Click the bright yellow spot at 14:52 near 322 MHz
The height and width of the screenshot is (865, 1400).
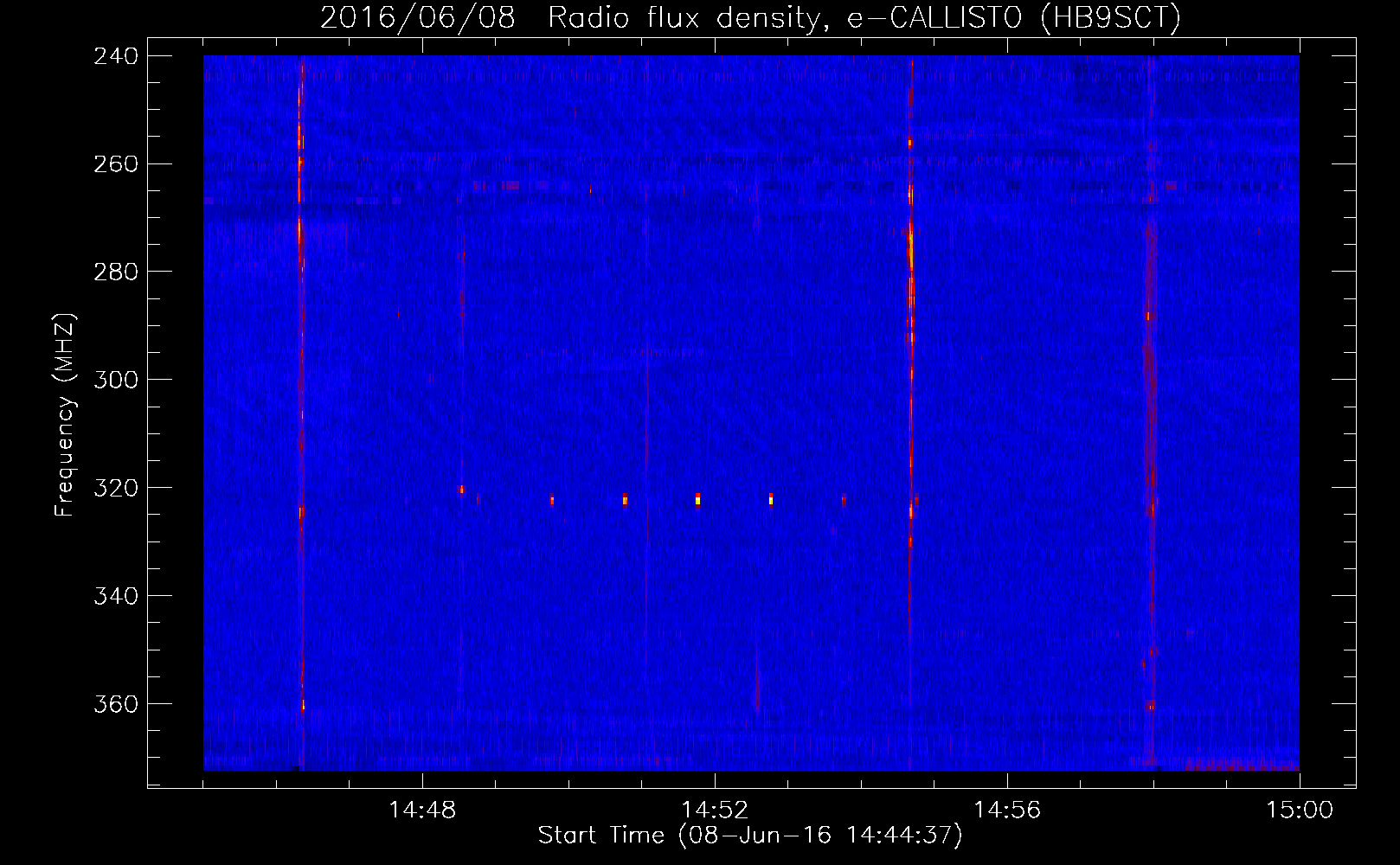697,499
